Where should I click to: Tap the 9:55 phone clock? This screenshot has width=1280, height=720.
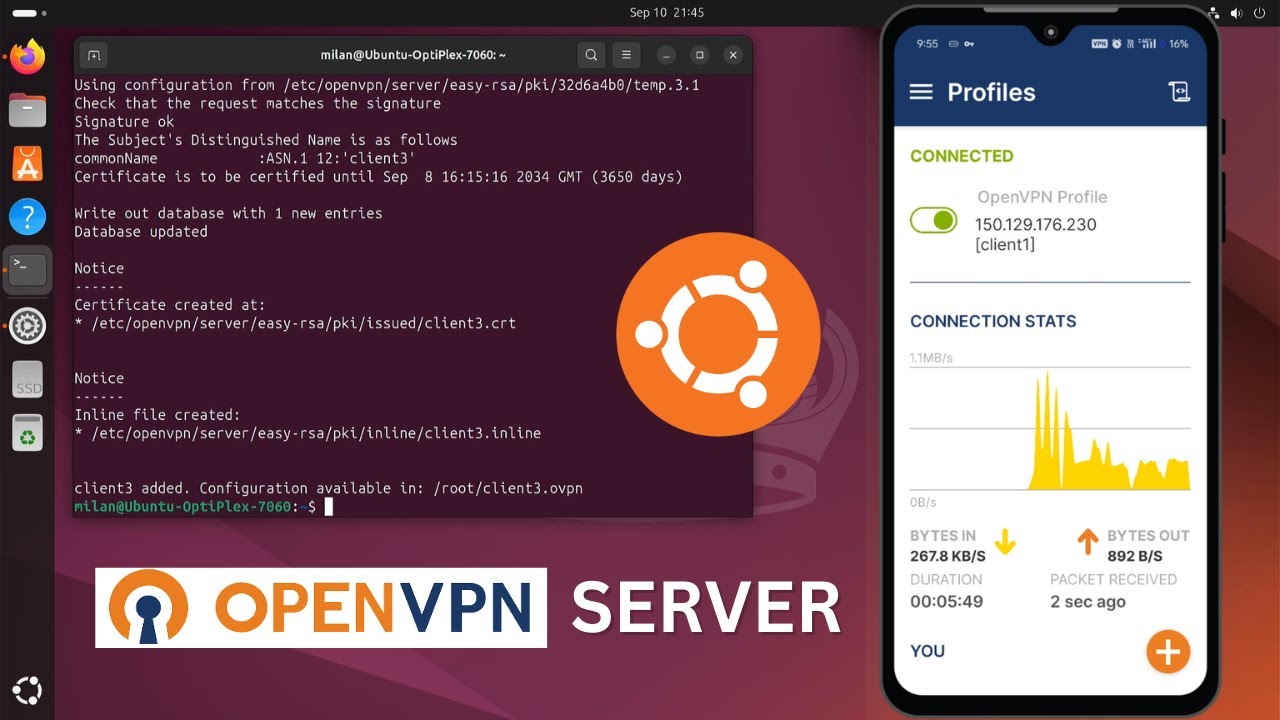(x=927, y=44)
